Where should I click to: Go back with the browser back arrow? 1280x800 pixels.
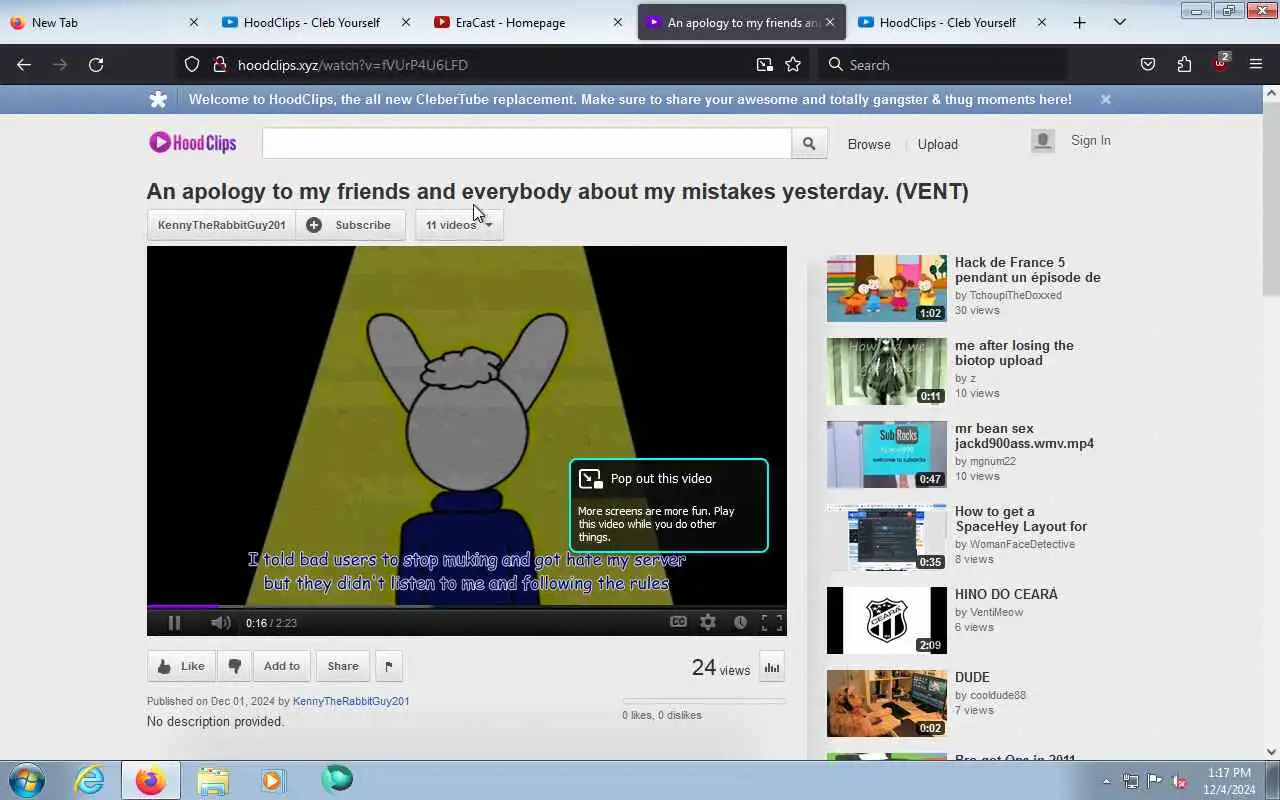click(24, 64)
